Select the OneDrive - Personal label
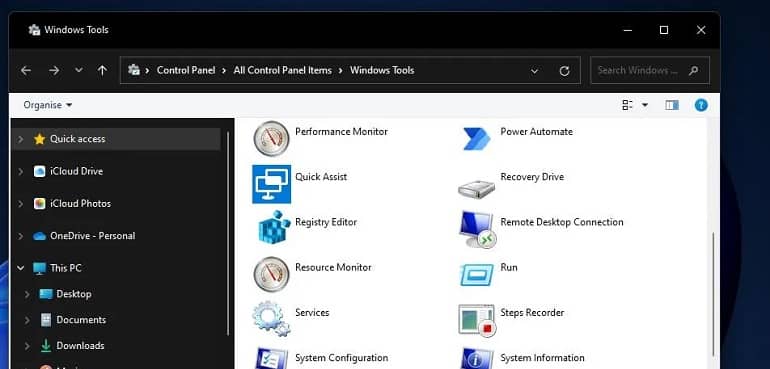Screen dimensions: 770x369 point(92,236)
